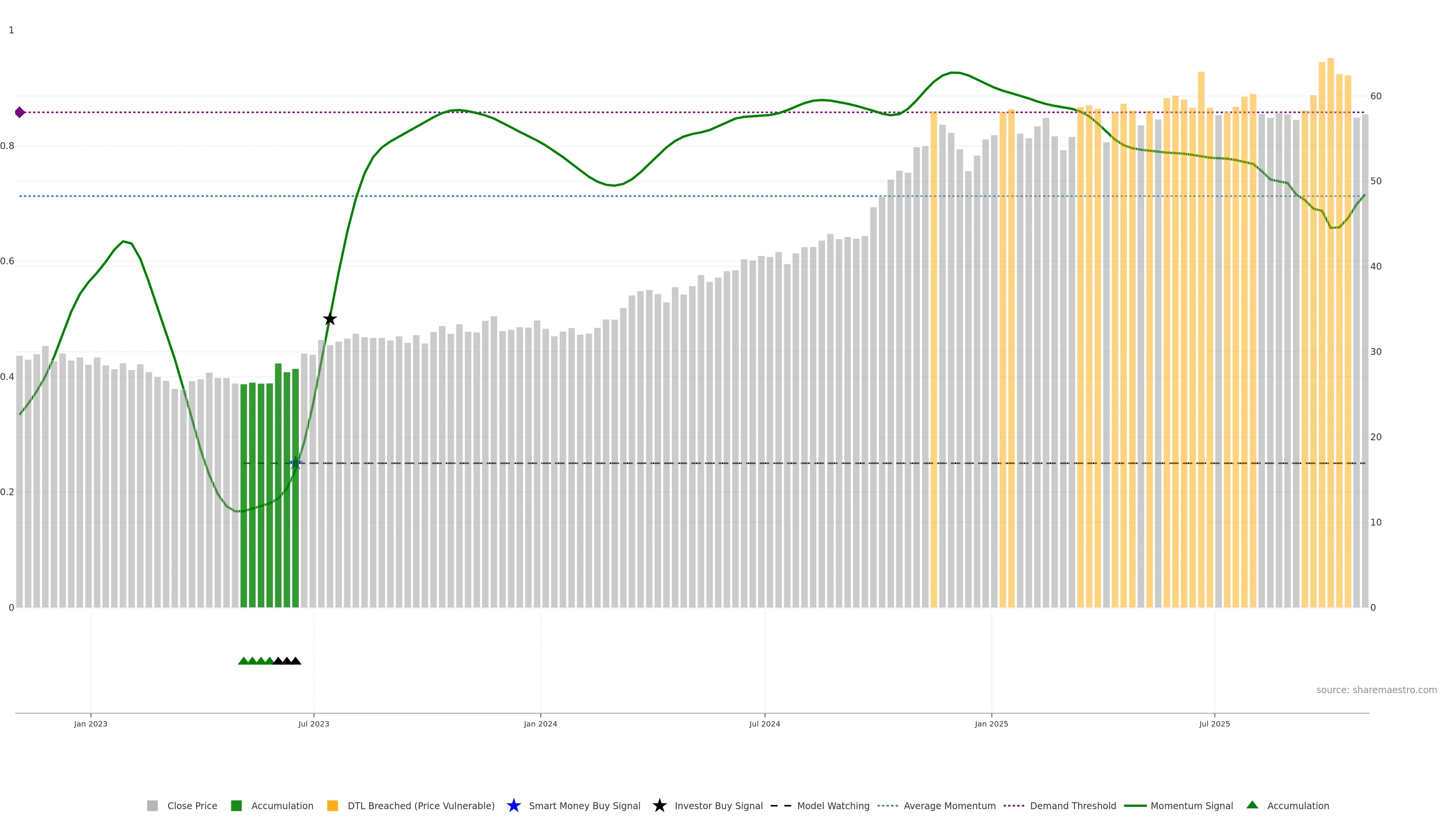This screenshot has height=819, width=1456.
Task: Click the green Accumulation square legend swatch
Action: pos(236,806)
